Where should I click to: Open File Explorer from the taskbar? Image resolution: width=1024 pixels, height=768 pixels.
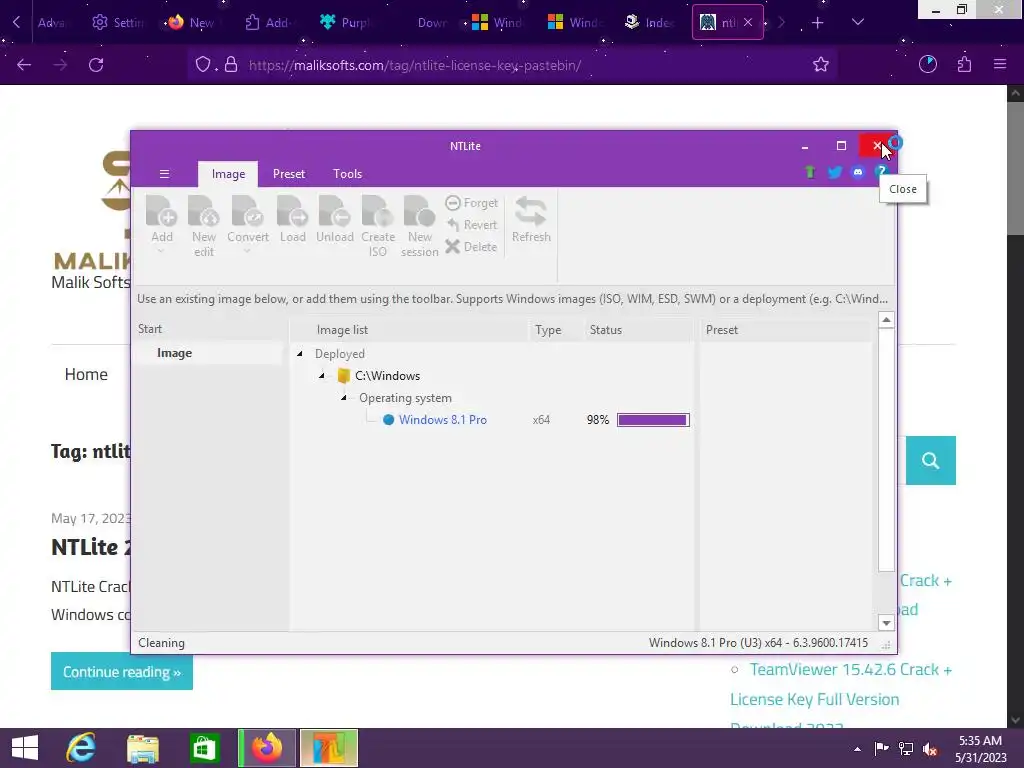tap(142, 748)
